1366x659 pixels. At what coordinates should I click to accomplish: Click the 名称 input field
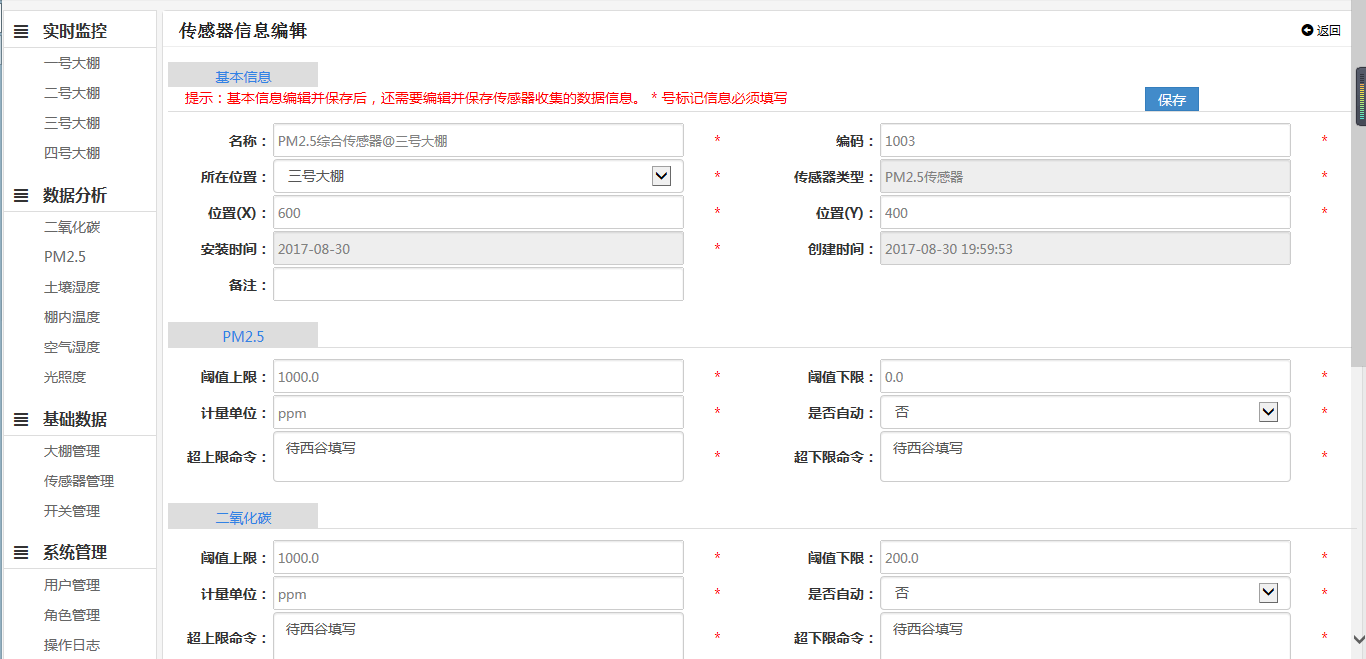478,141
